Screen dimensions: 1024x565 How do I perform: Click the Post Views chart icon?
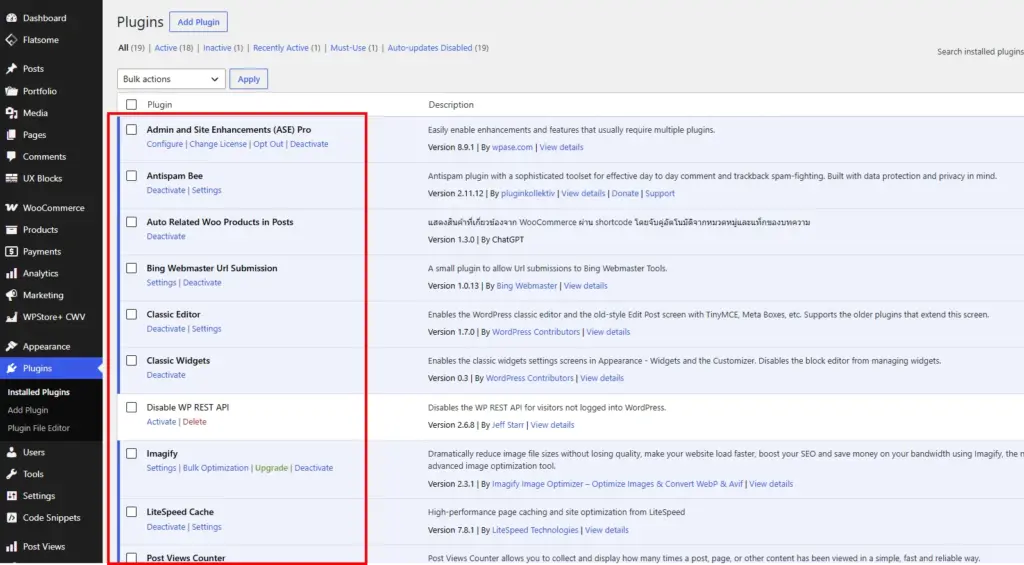12,547
